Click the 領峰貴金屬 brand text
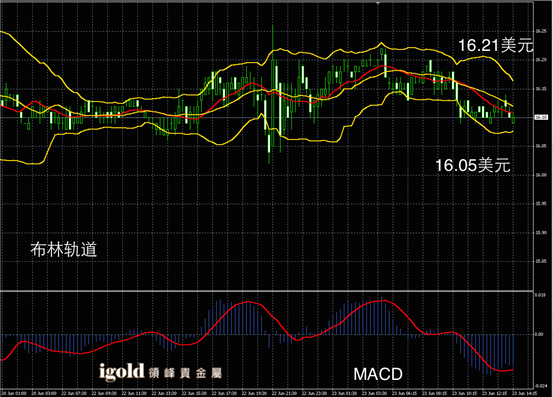Screen dimensions: 553x397 pos(186,373)
